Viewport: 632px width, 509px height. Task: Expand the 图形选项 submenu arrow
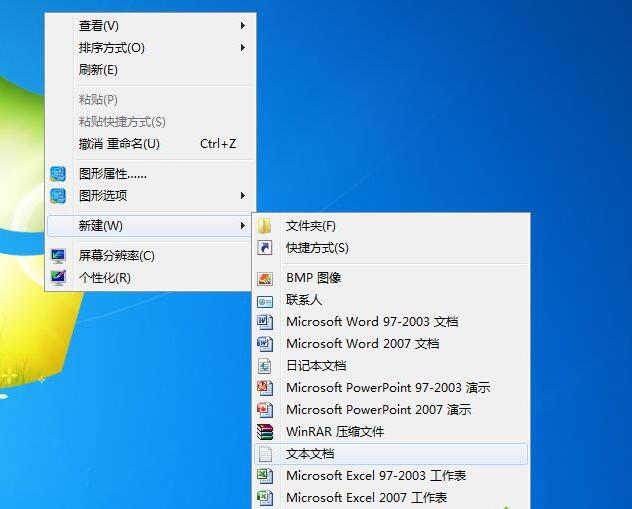(x=243, y=195)
